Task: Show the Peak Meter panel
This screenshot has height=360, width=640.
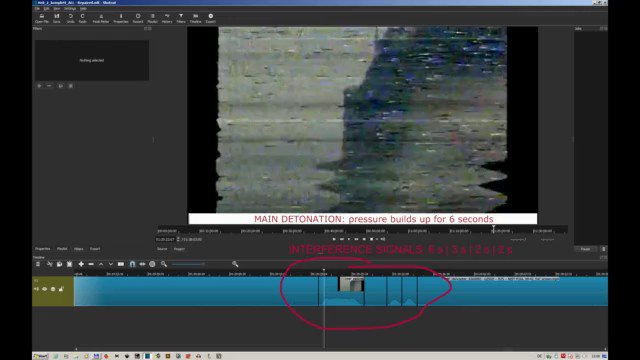Action: coord(101,18)
